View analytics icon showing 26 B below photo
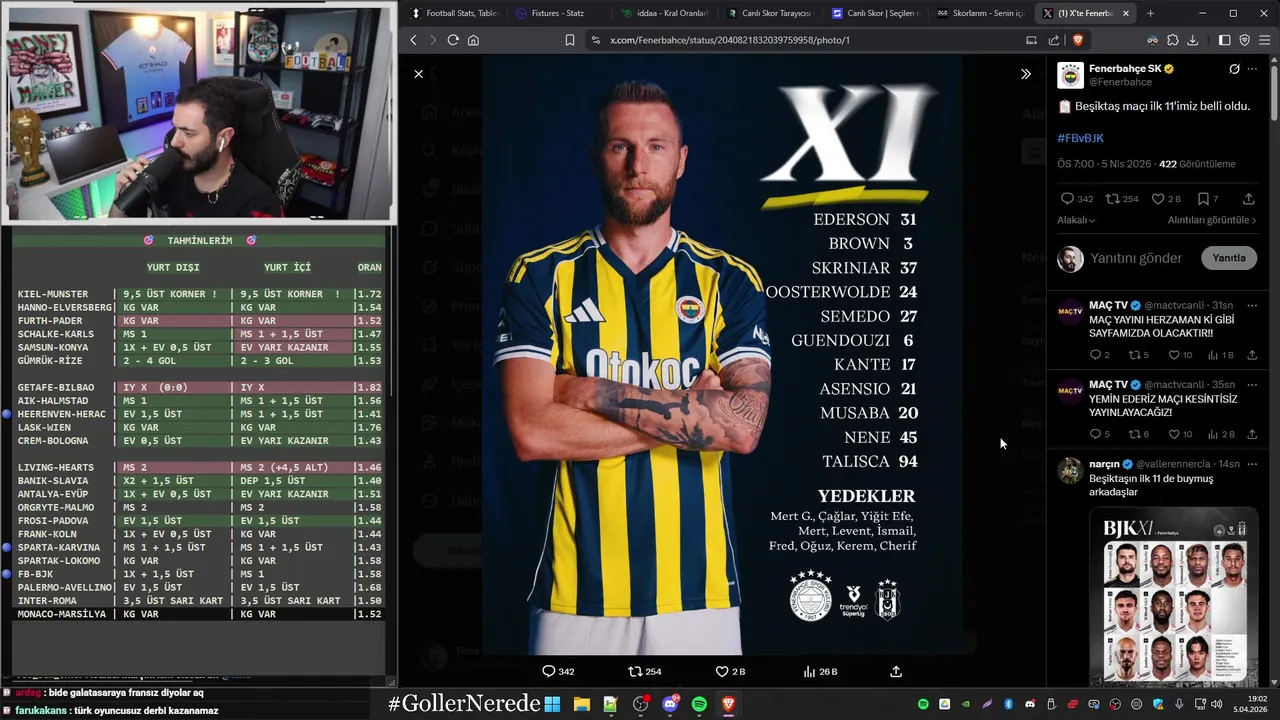The image size is (1280, 720). coord(809,672)
